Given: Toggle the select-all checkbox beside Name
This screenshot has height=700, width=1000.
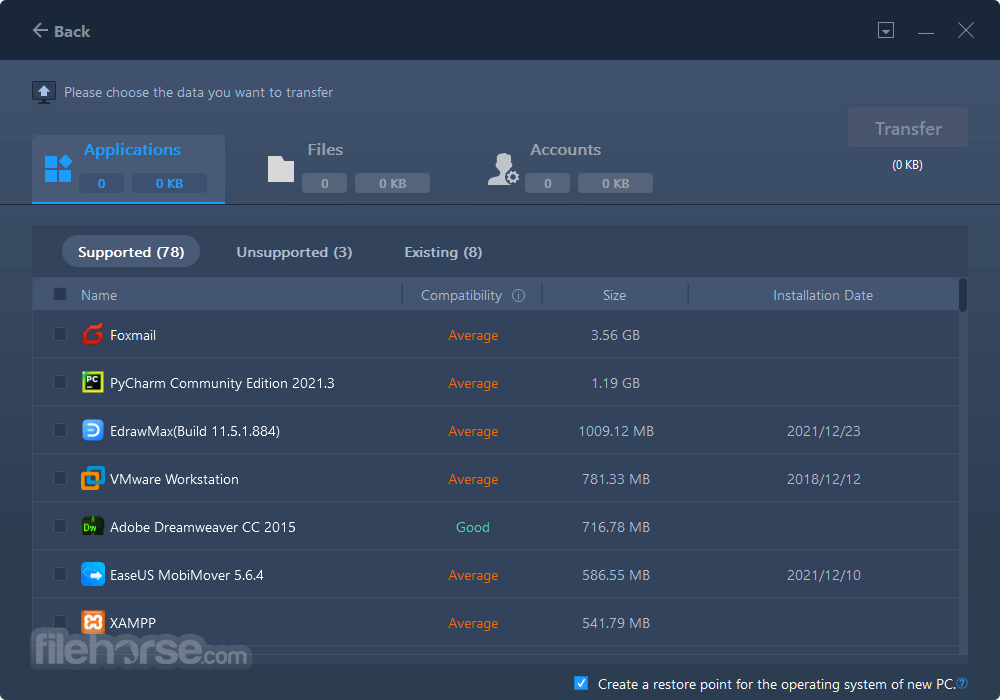Looking at the screenshot, I should (x=60, y=295).
